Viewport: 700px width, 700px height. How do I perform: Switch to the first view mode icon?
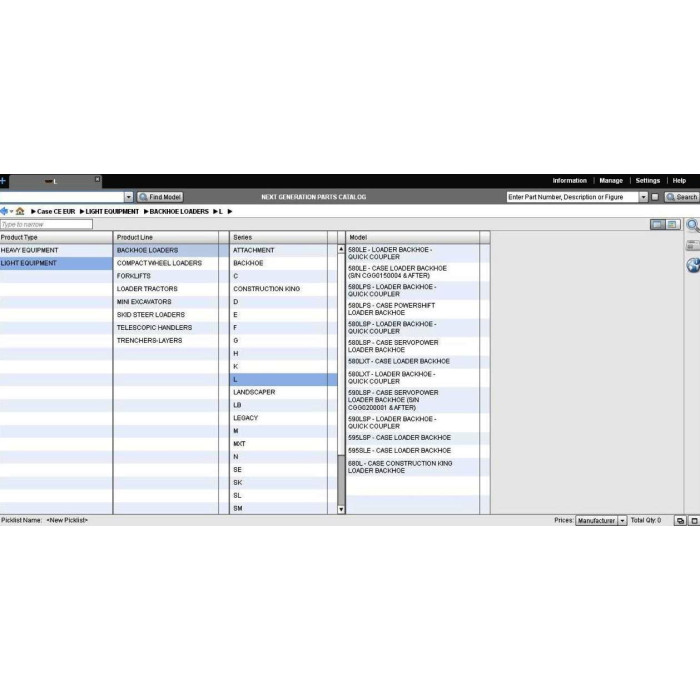[x=658, y=225]
